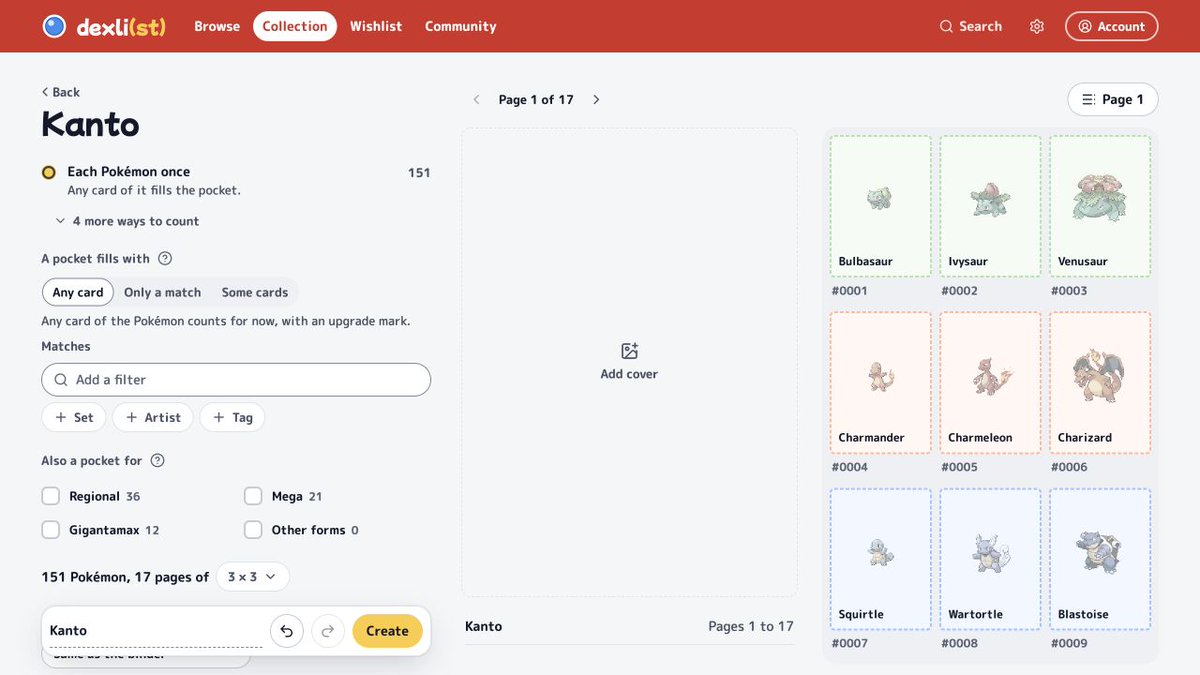Select 'Each Pokémon once' radio option
This screenshot has width=1200, height=675.
pyautogui.click(x=48, y=172)
